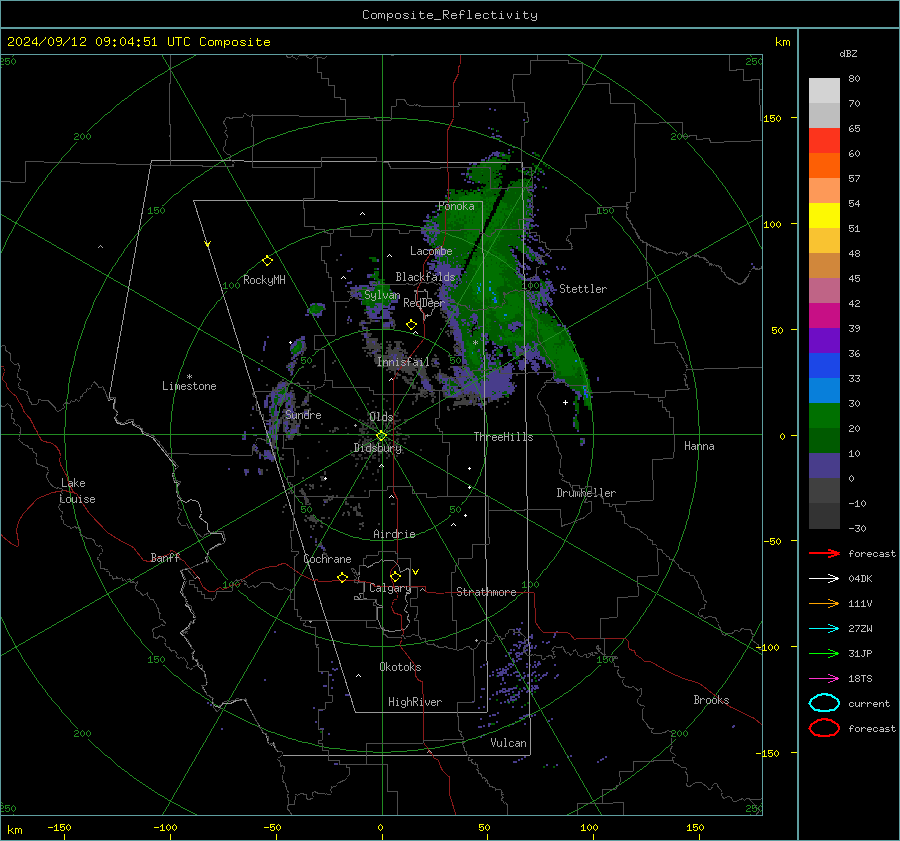Click the Sundre city label
The width and height of the screenshot is (900, 841).
point(303,415)
